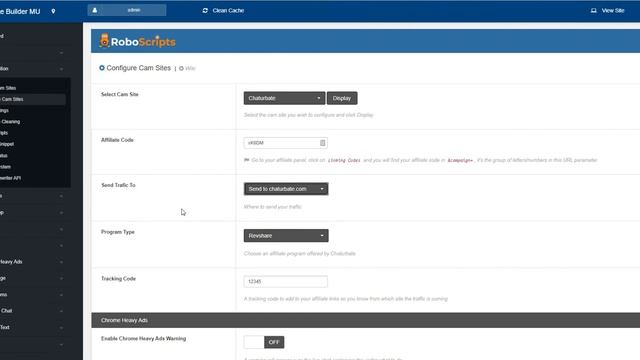Click the View Site monitor icon
This screenshot has height=360, width=640.
[593, 11]
